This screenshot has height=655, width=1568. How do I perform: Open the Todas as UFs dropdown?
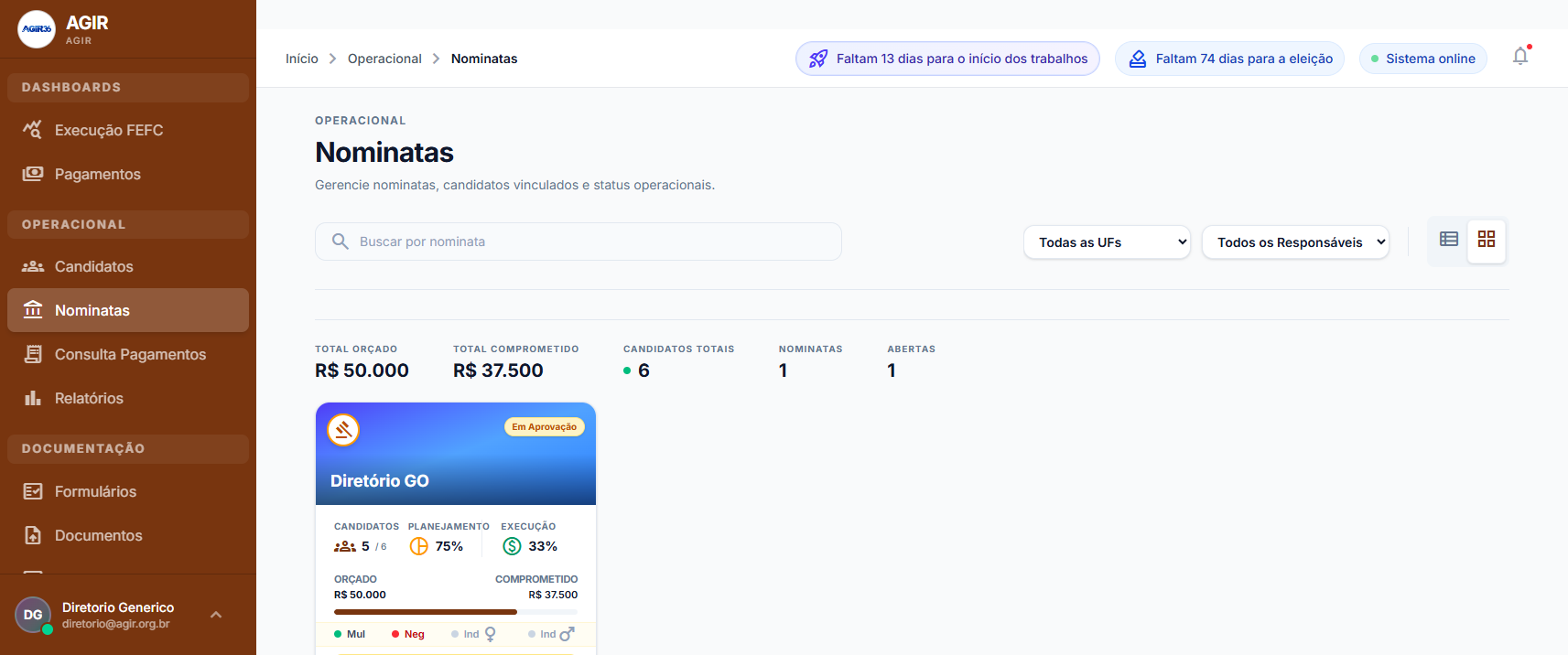[x=1107, y=242]
